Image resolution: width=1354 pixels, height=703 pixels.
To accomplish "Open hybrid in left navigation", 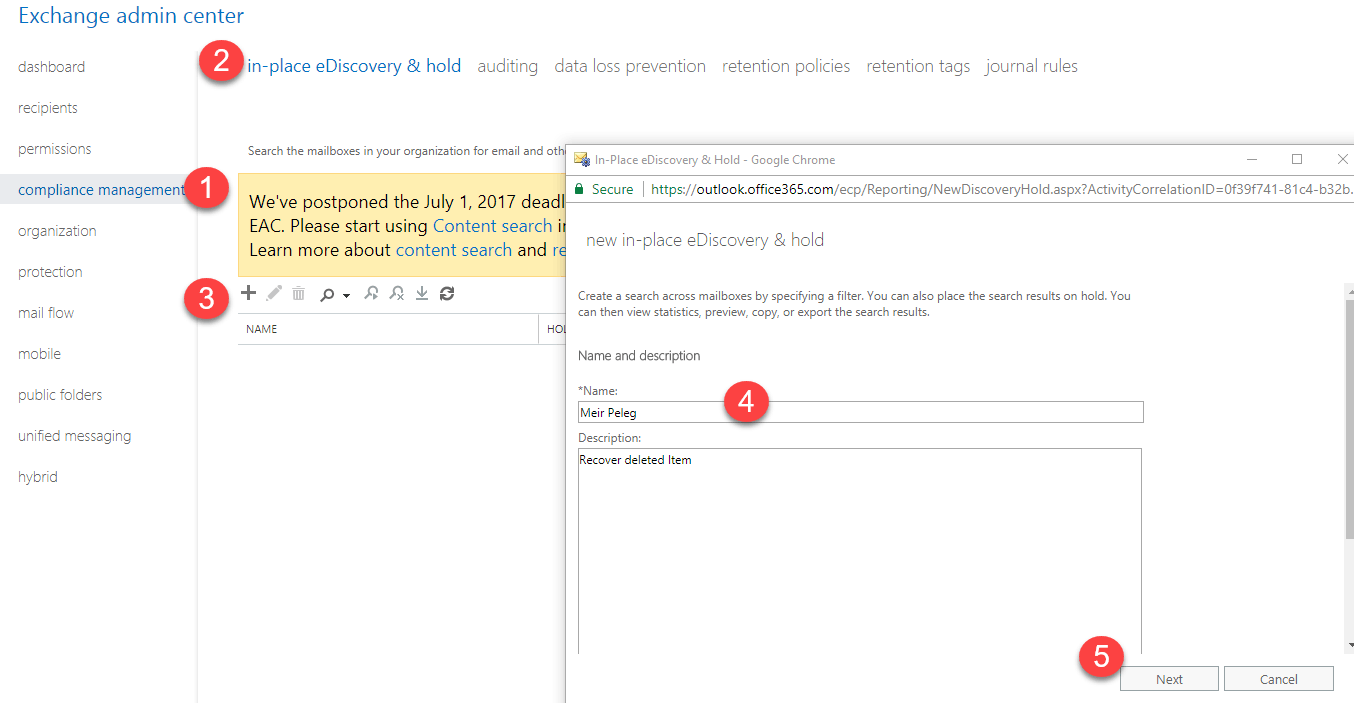I will [x=38, y=477].
